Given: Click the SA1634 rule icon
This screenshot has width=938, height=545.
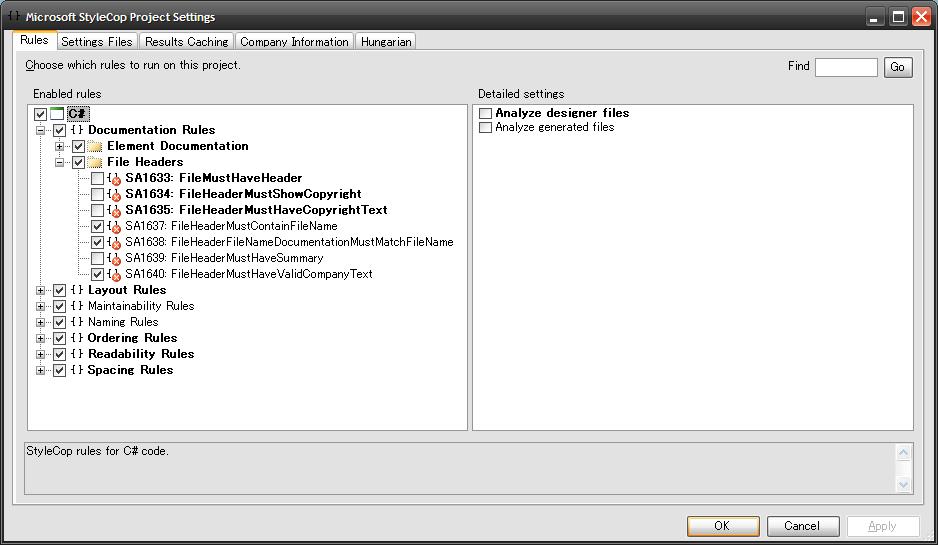Looking at the screenshot, I should pyautogui.click(x=114, y=194).
